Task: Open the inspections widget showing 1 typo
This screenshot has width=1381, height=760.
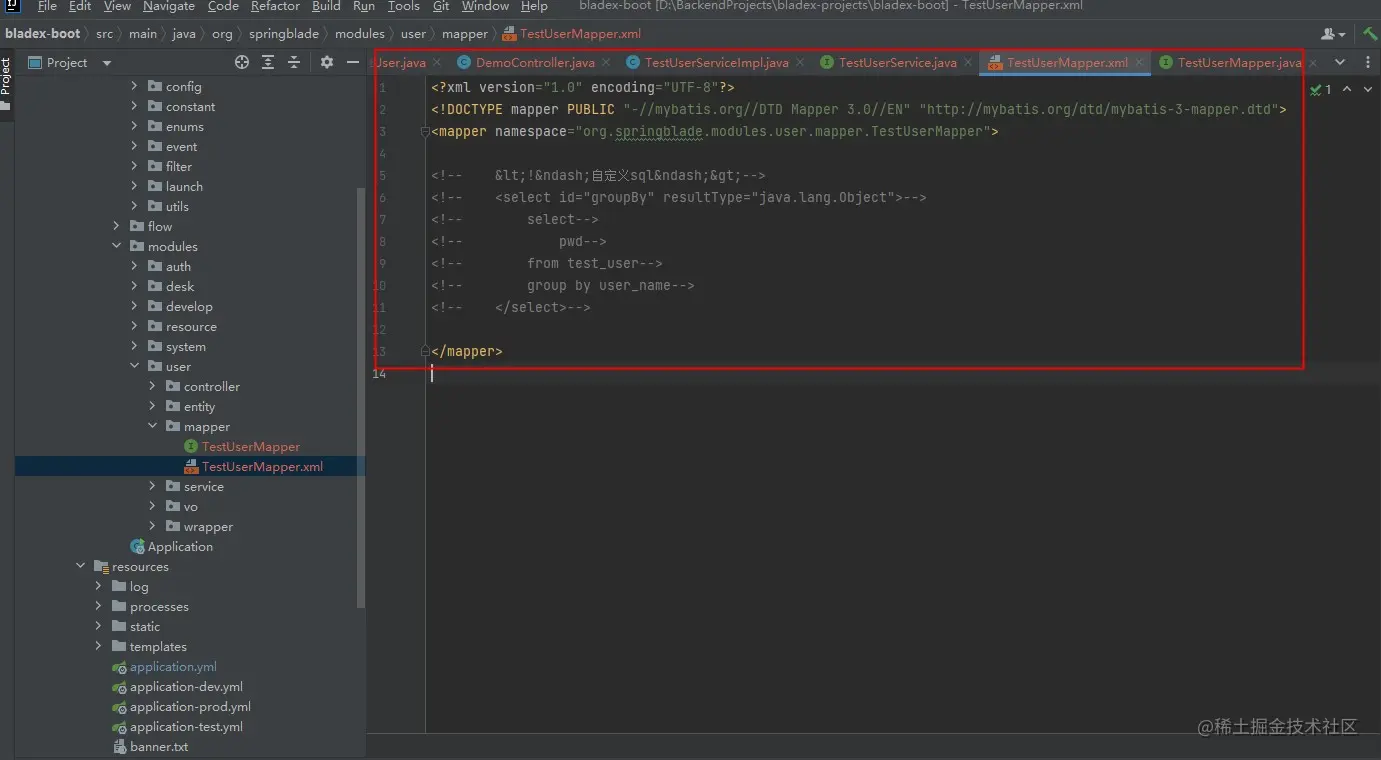Action: tap(1321, 89)
